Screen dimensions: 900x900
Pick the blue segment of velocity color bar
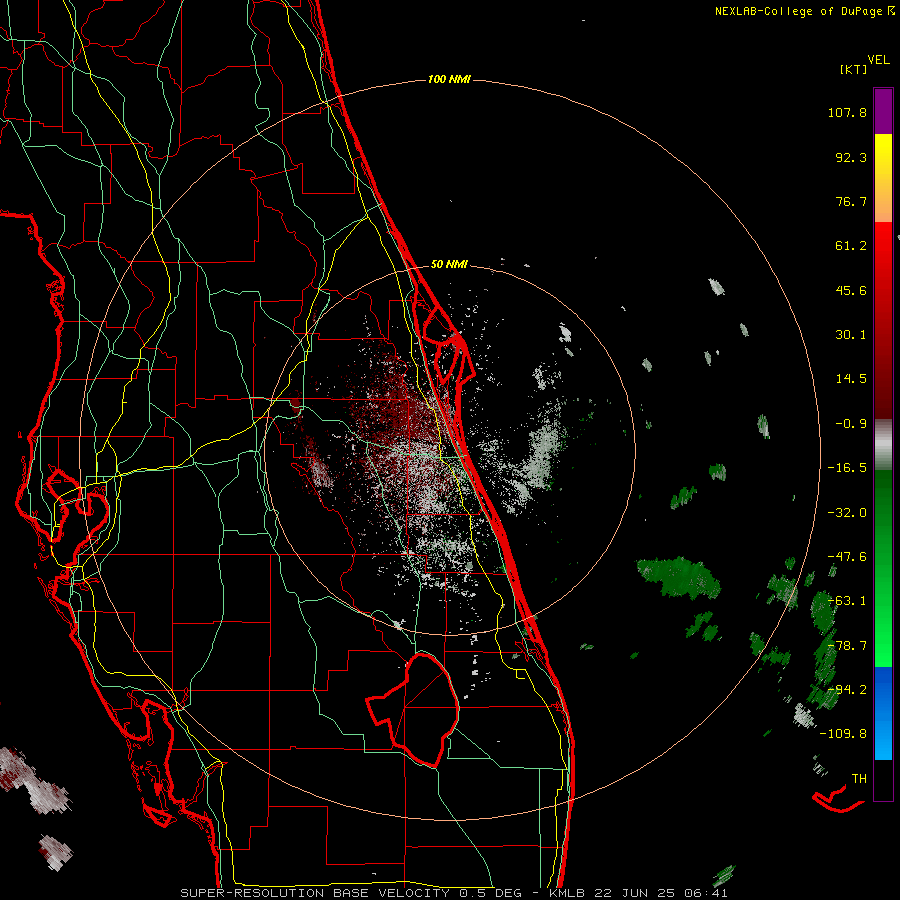[883, 713]
